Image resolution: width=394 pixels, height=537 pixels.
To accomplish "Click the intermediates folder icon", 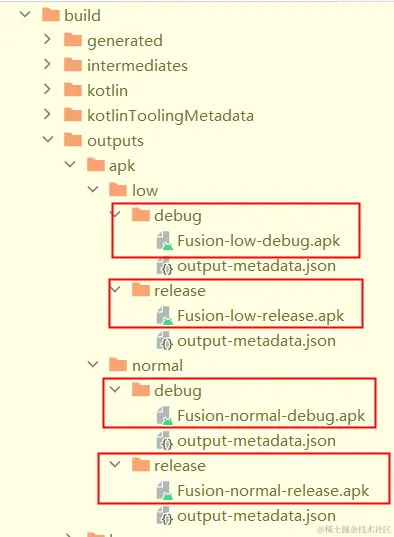I will coord(73,65).
